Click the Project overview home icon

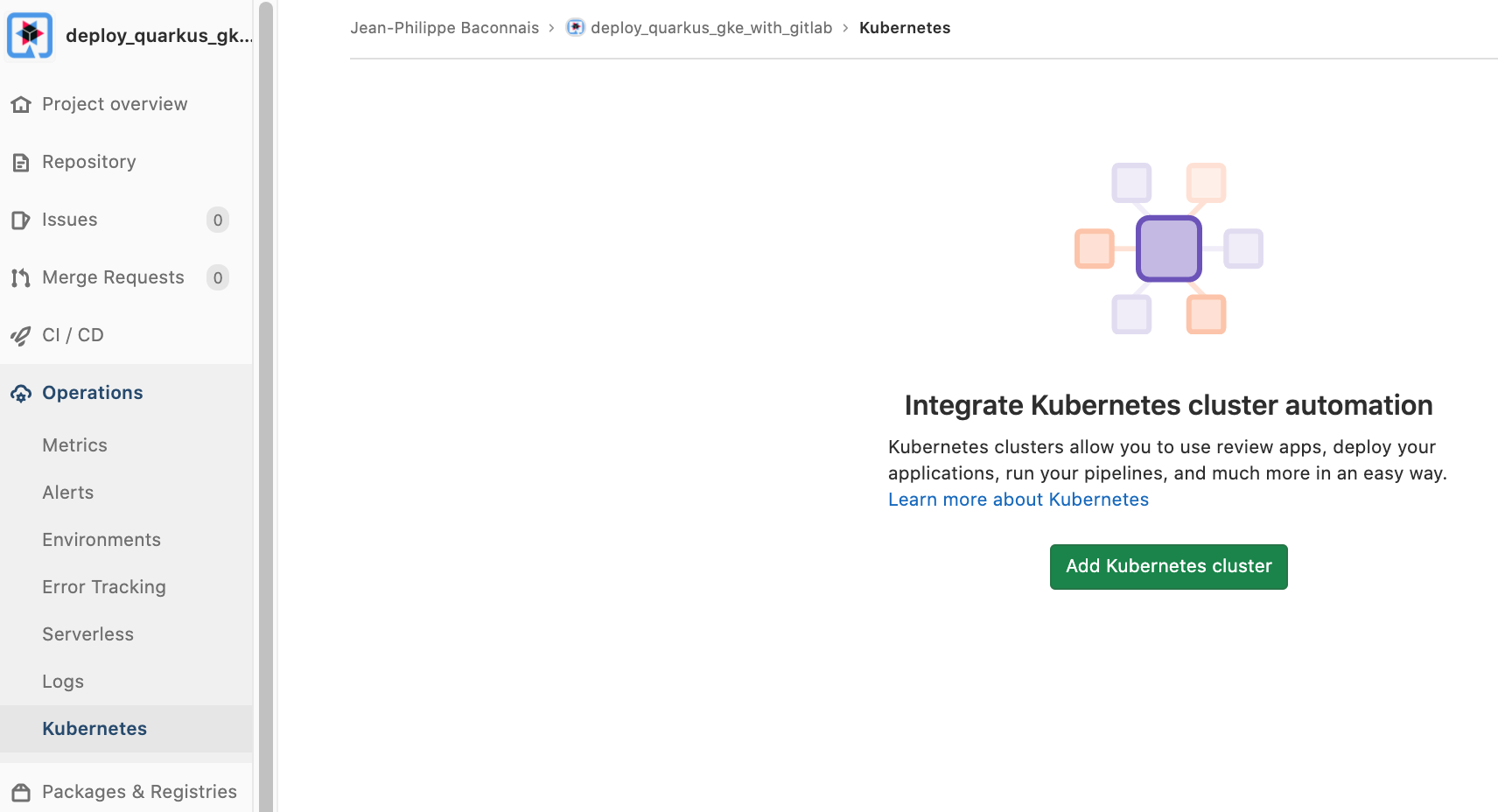21,105
